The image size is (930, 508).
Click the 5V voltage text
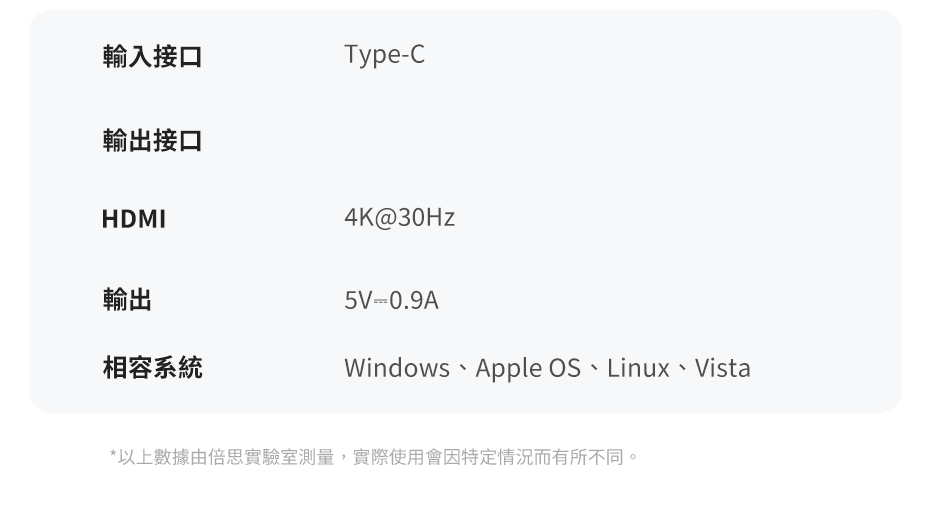point(357,300)
